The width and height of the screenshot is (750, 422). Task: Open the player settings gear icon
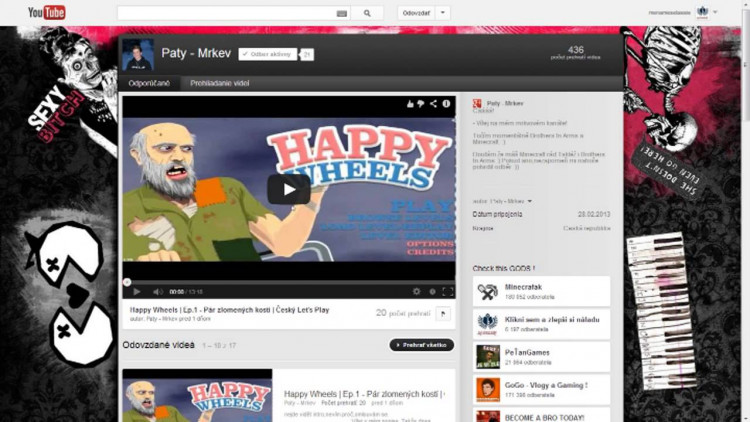(417, 291)
